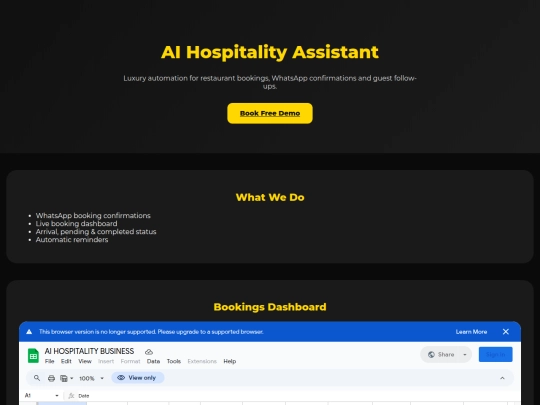Open the Insert menu

(106, 361)
